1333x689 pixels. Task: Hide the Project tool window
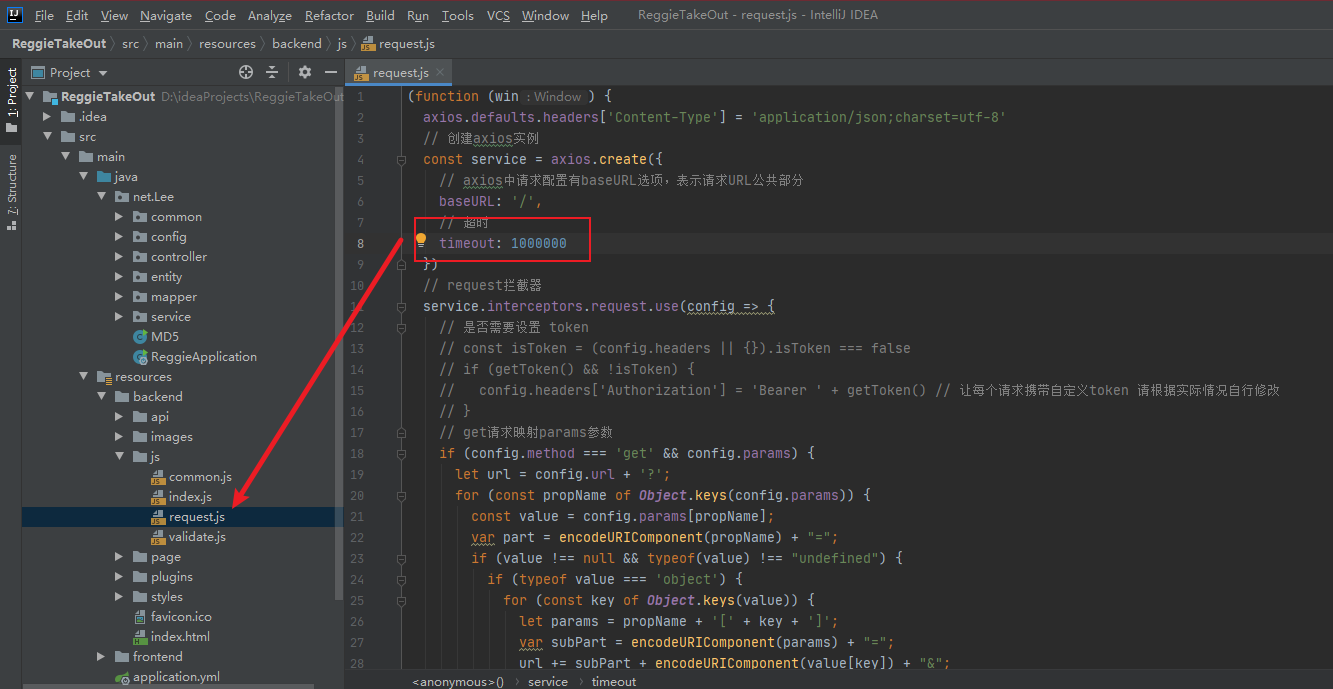click(331, 72)
